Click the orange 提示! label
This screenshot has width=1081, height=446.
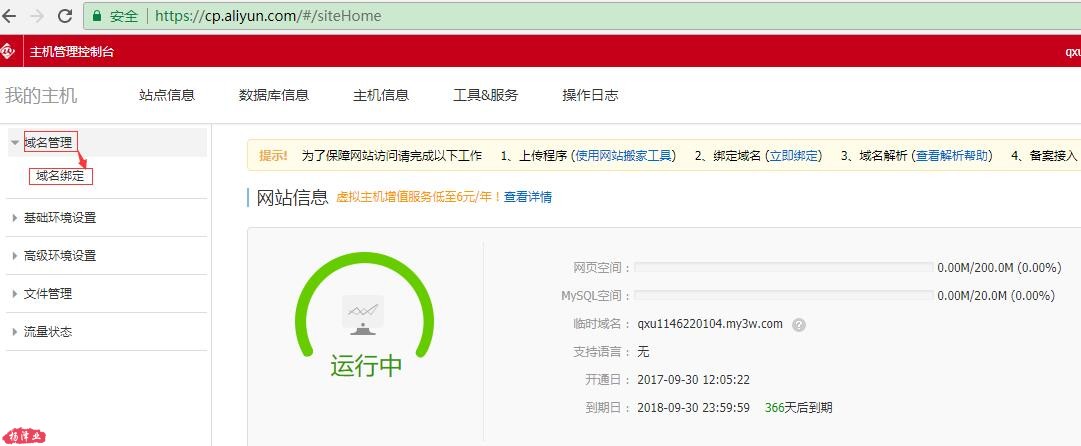click(274, 156)
